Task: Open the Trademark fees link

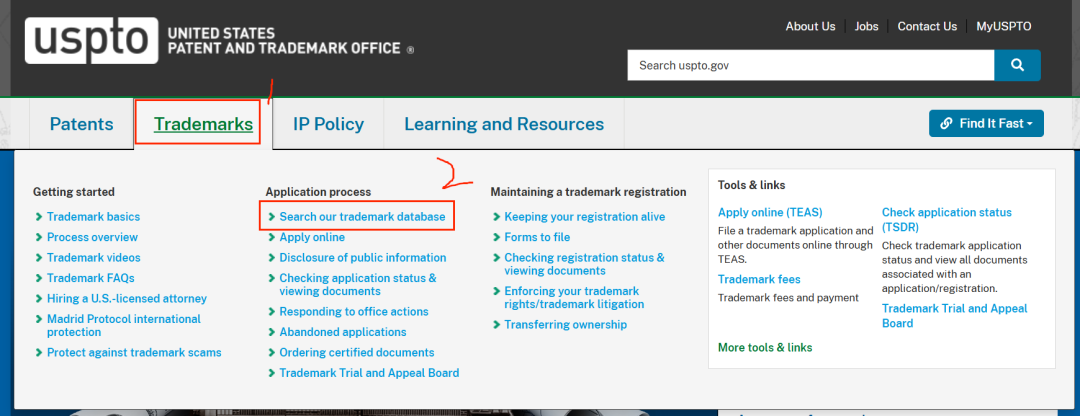Action: tap(759, 279)
